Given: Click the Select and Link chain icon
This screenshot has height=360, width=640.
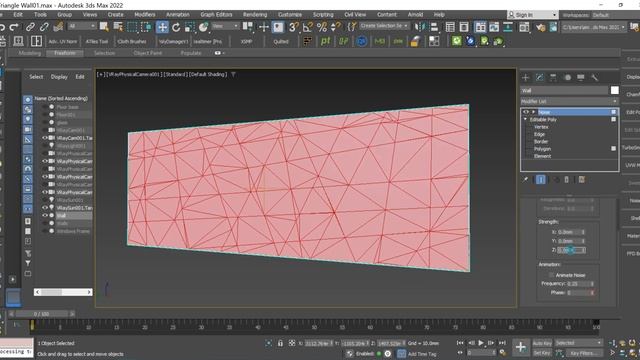Looking at the screenshot, I should 30,27.
